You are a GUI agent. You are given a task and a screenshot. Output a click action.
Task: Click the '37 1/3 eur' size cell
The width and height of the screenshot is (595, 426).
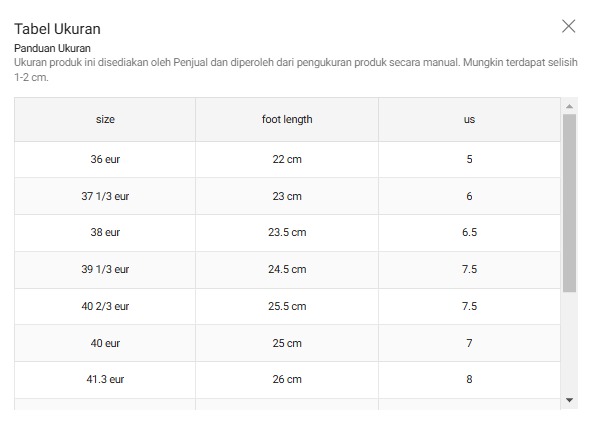pos(105,196)
